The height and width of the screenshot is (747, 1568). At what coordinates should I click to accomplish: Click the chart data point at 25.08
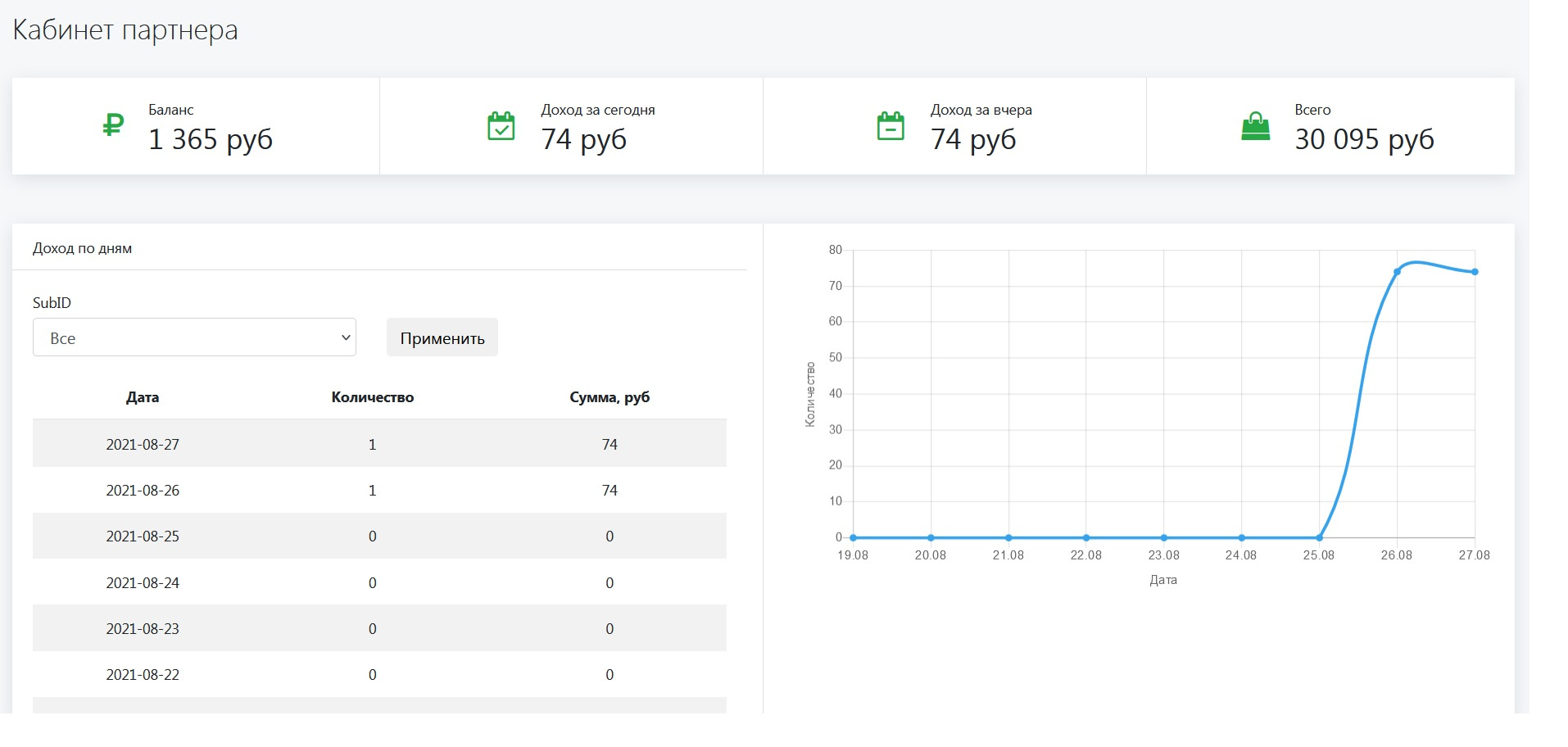1319,538
